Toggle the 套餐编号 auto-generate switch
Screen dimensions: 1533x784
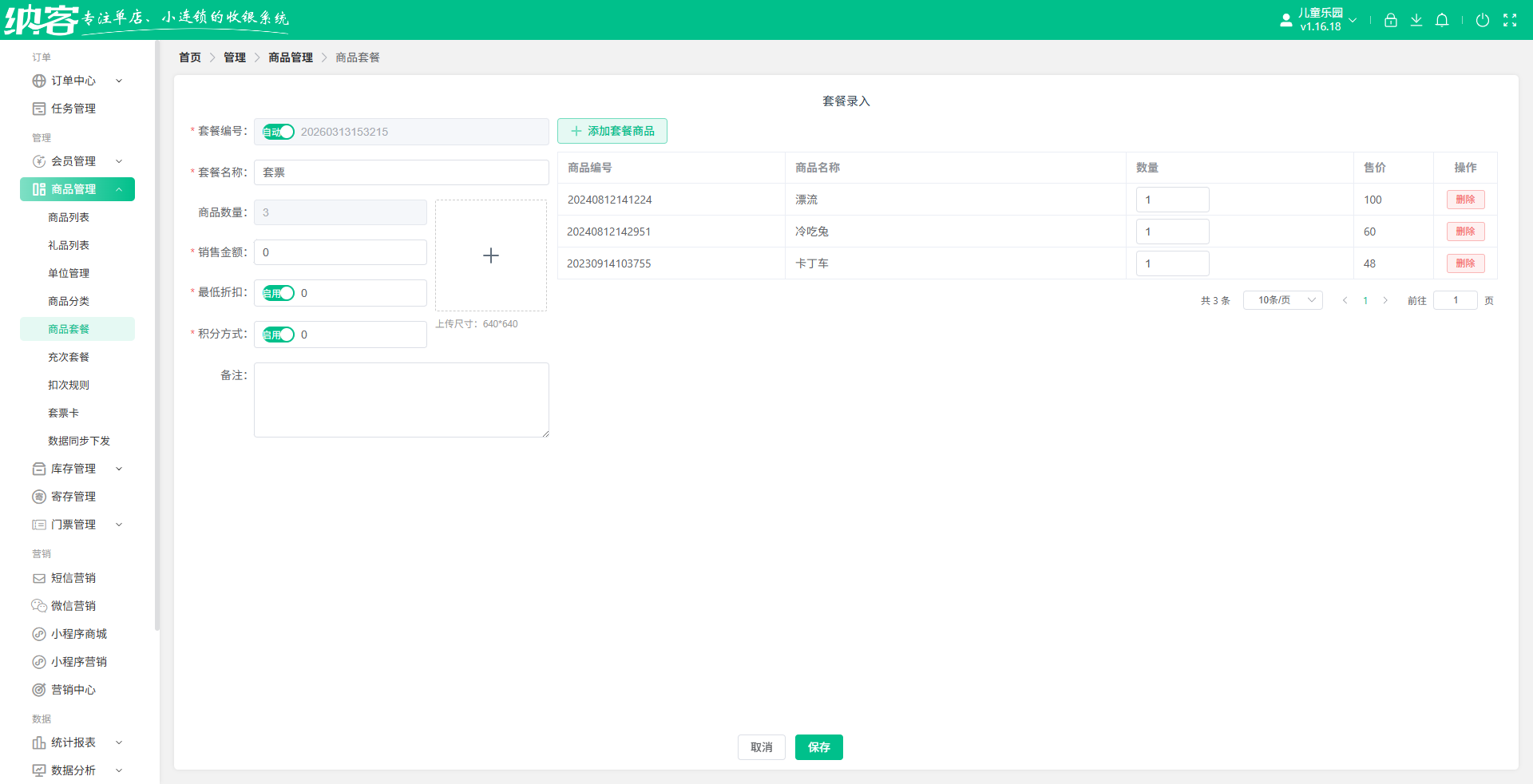[x=279, y=132]
